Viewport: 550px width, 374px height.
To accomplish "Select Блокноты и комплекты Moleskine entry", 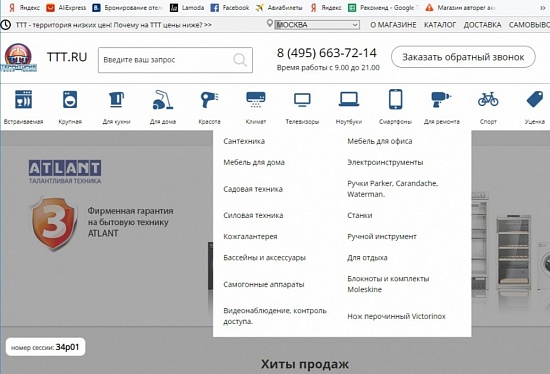I will (x=388, y=284).
